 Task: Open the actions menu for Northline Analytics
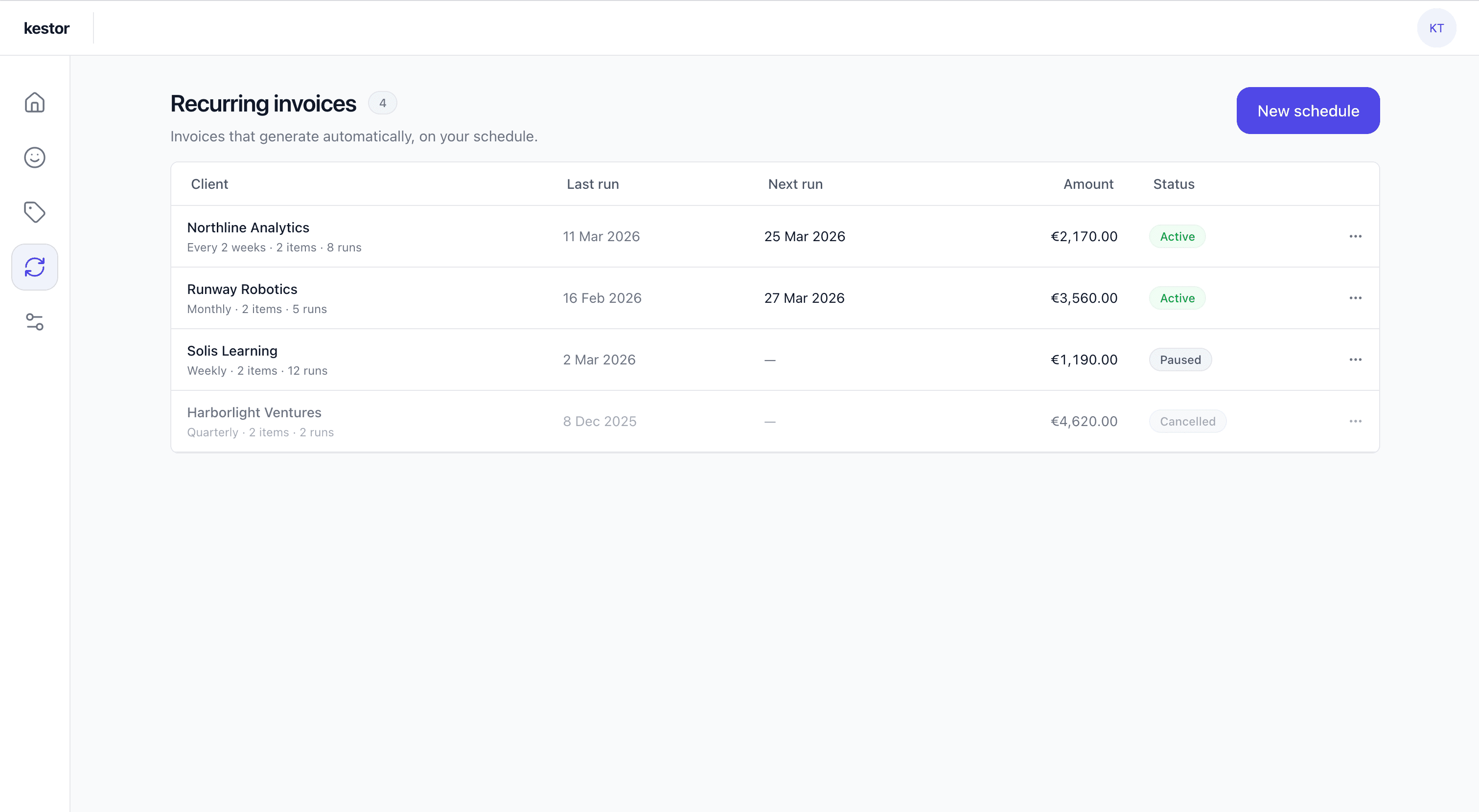(x=1356, y=236)
